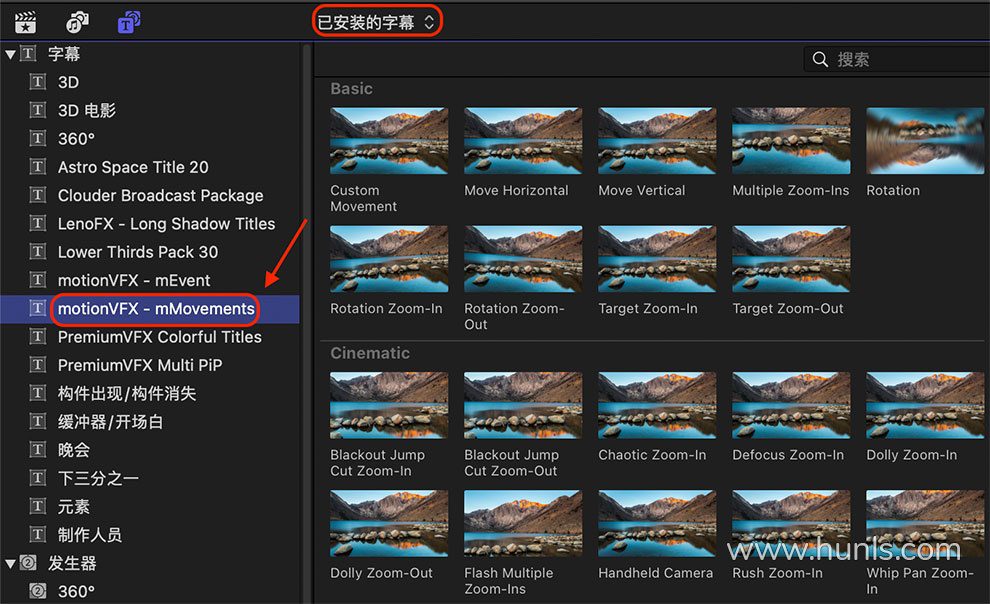Click the generator icon beside 发生器
Image resolution: width=990 pixels, height=604 pixels.
pyautogui.click(x=28, y=562)
